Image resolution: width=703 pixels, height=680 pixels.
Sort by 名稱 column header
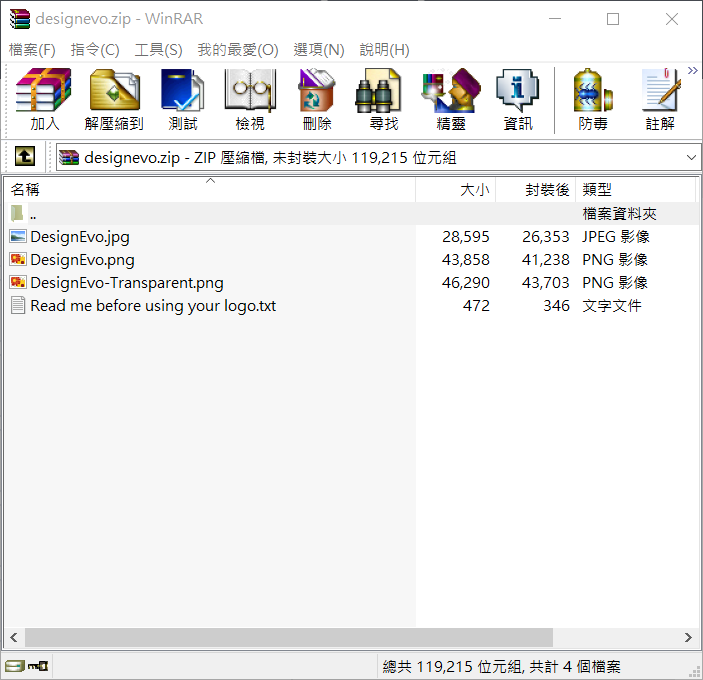click(x=210, y=190)
